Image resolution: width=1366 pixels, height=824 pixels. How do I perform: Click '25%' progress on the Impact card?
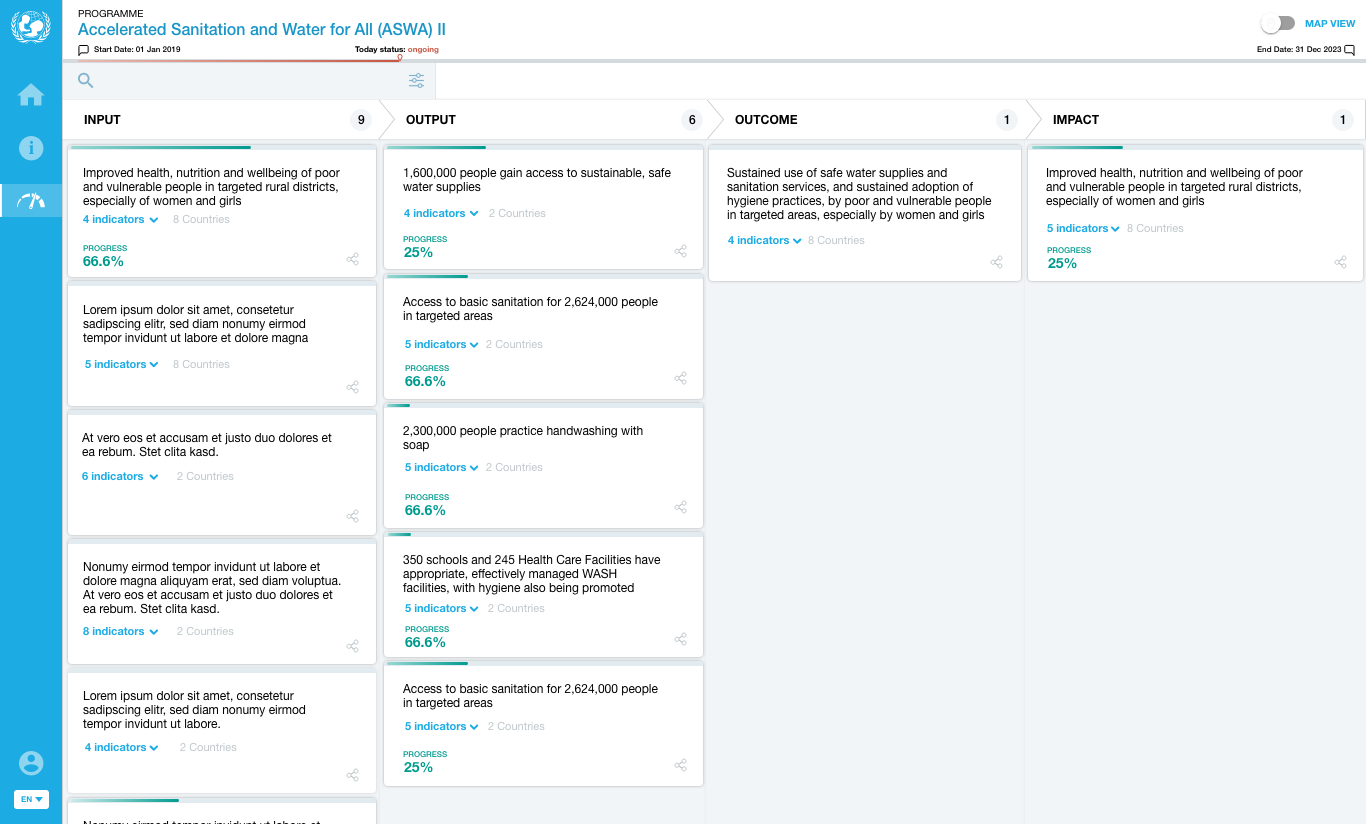1062,263
